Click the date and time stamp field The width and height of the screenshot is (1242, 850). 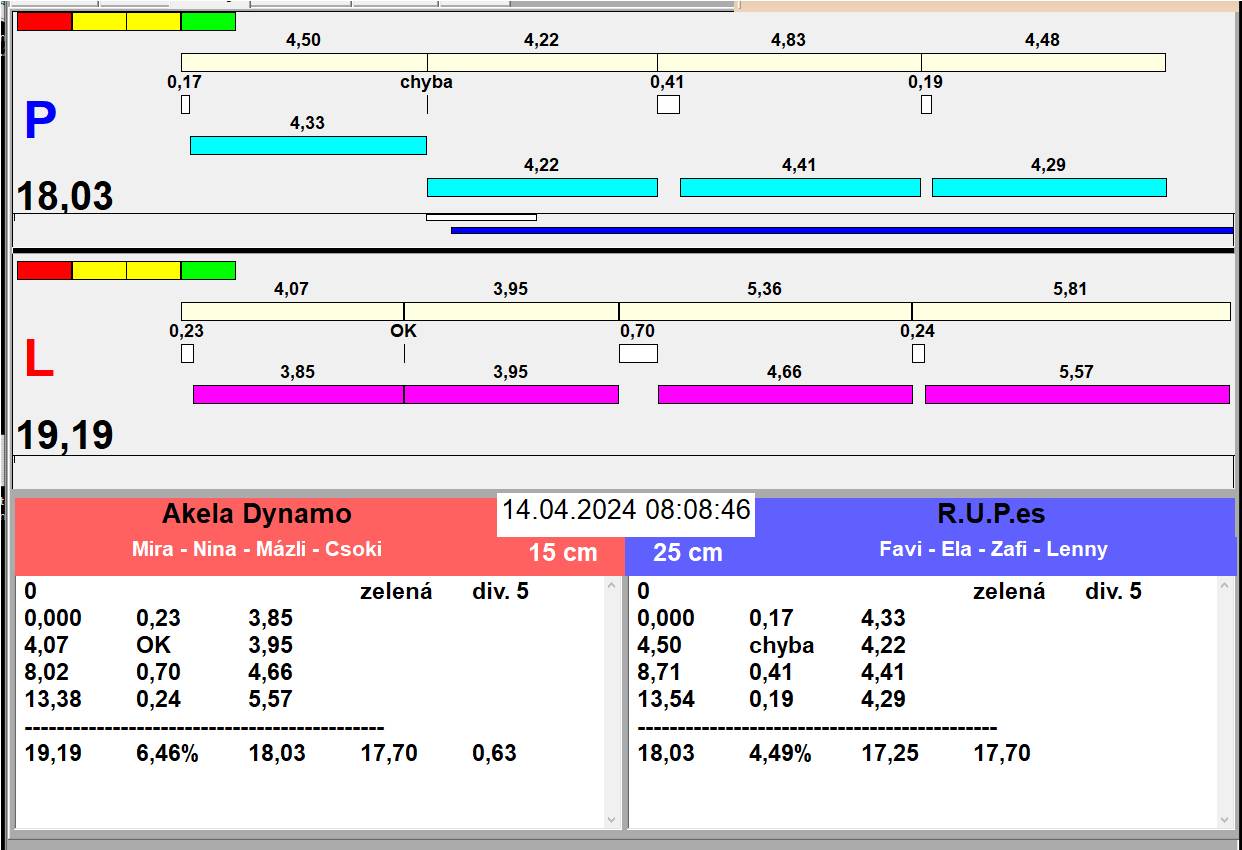point(626,510)
